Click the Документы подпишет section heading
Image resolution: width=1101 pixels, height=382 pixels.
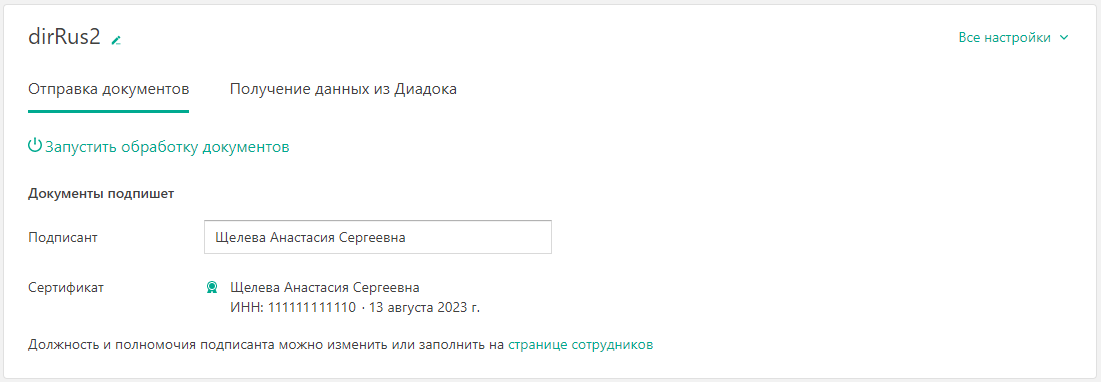(101, 194)
